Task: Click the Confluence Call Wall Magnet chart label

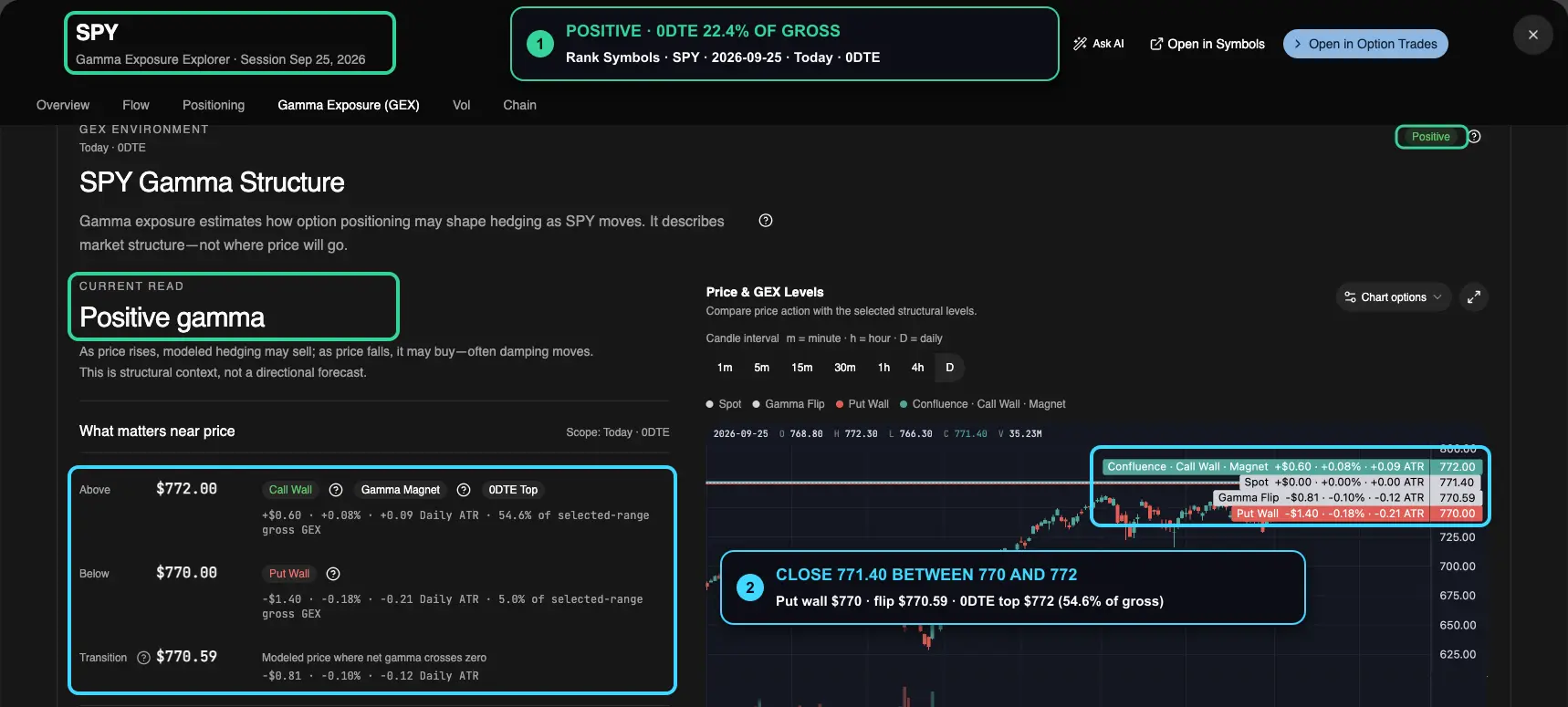Action: pos(1266,466)
